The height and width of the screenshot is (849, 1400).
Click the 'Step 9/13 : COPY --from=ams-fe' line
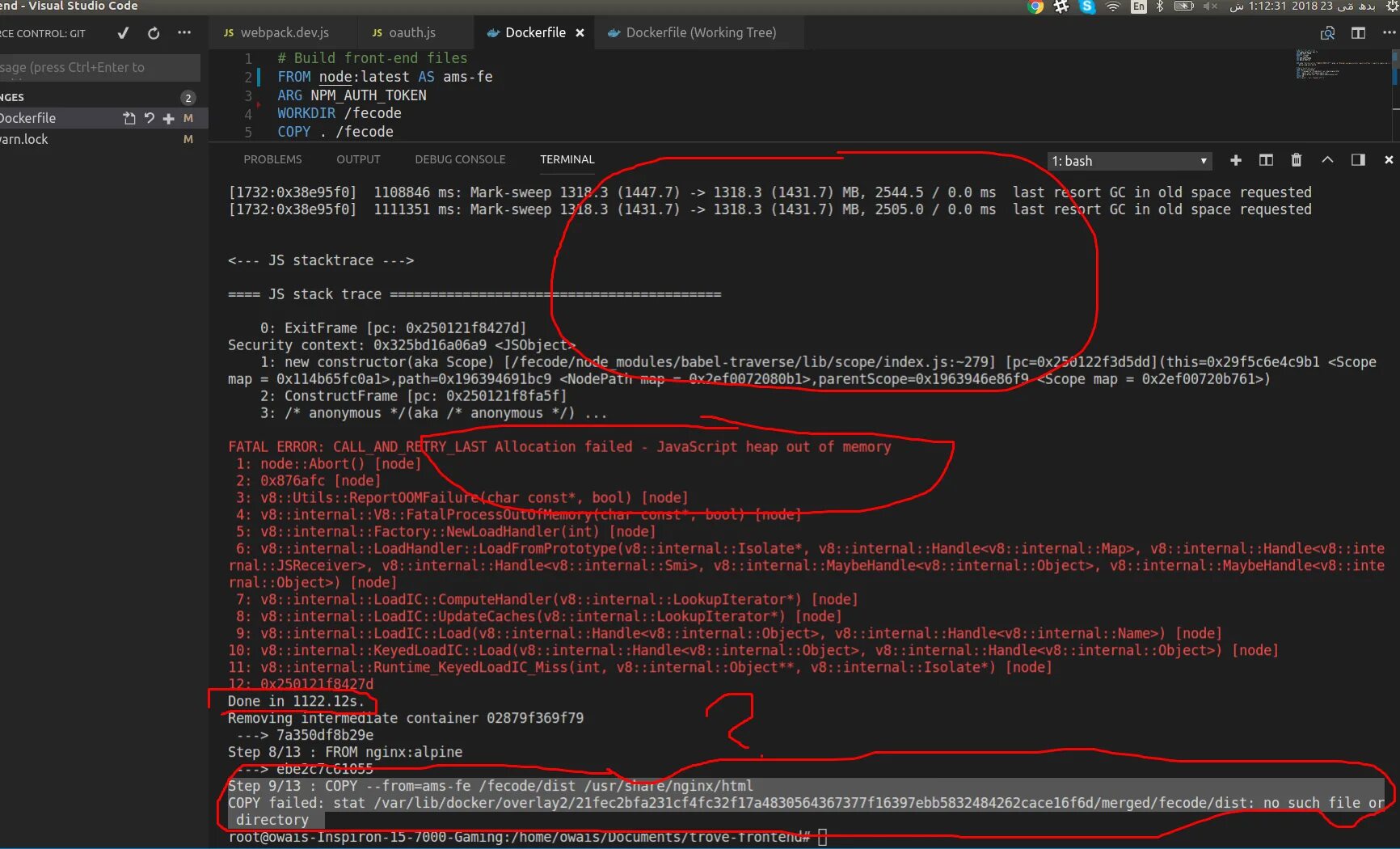491,786
